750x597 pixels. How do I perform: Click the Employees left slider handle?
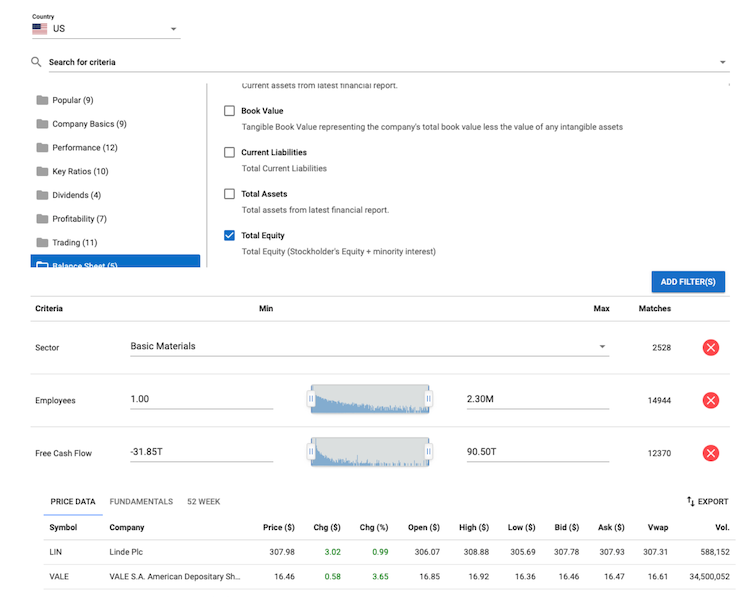311,398
